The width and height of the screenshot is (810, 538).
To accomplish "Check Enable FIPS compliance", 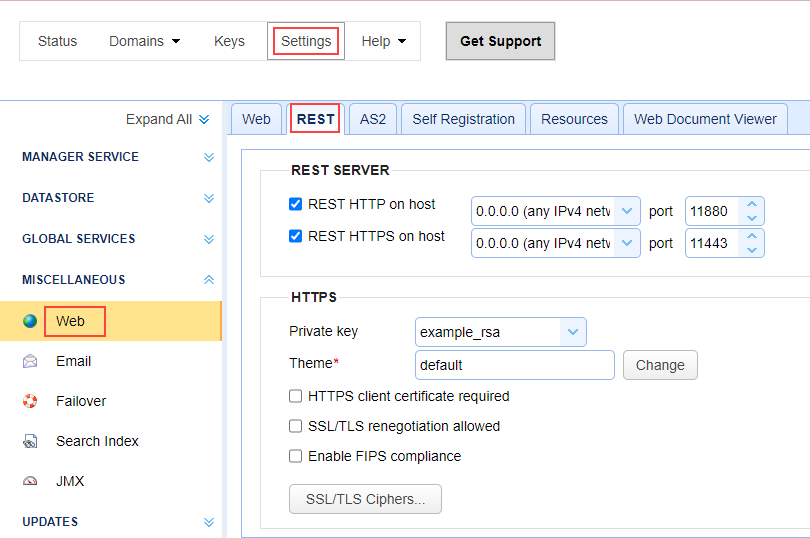I will click(295, 456).
